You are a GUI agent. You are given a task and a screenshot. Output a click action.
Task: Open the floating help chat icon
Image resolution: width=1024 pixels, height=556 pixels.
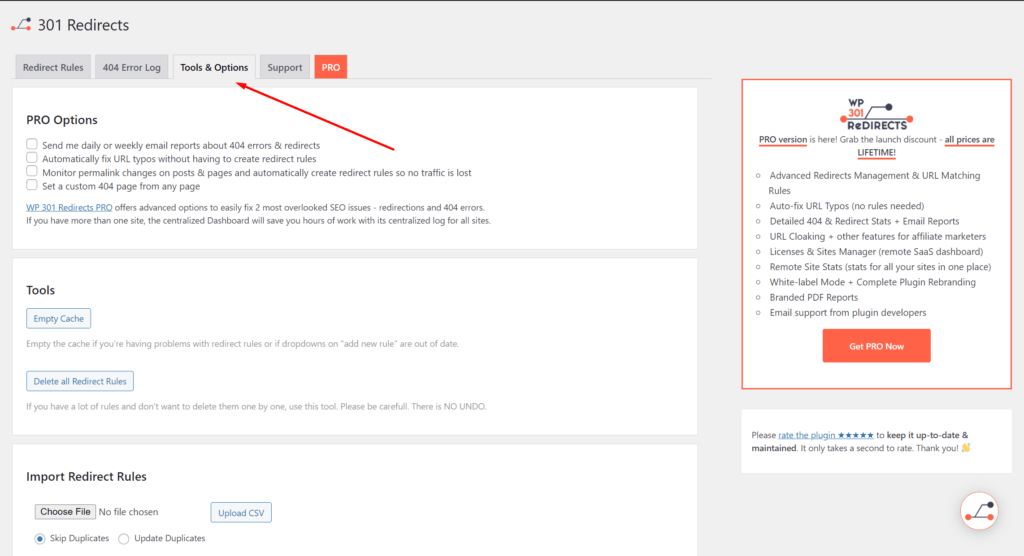(x=978, y=510)
